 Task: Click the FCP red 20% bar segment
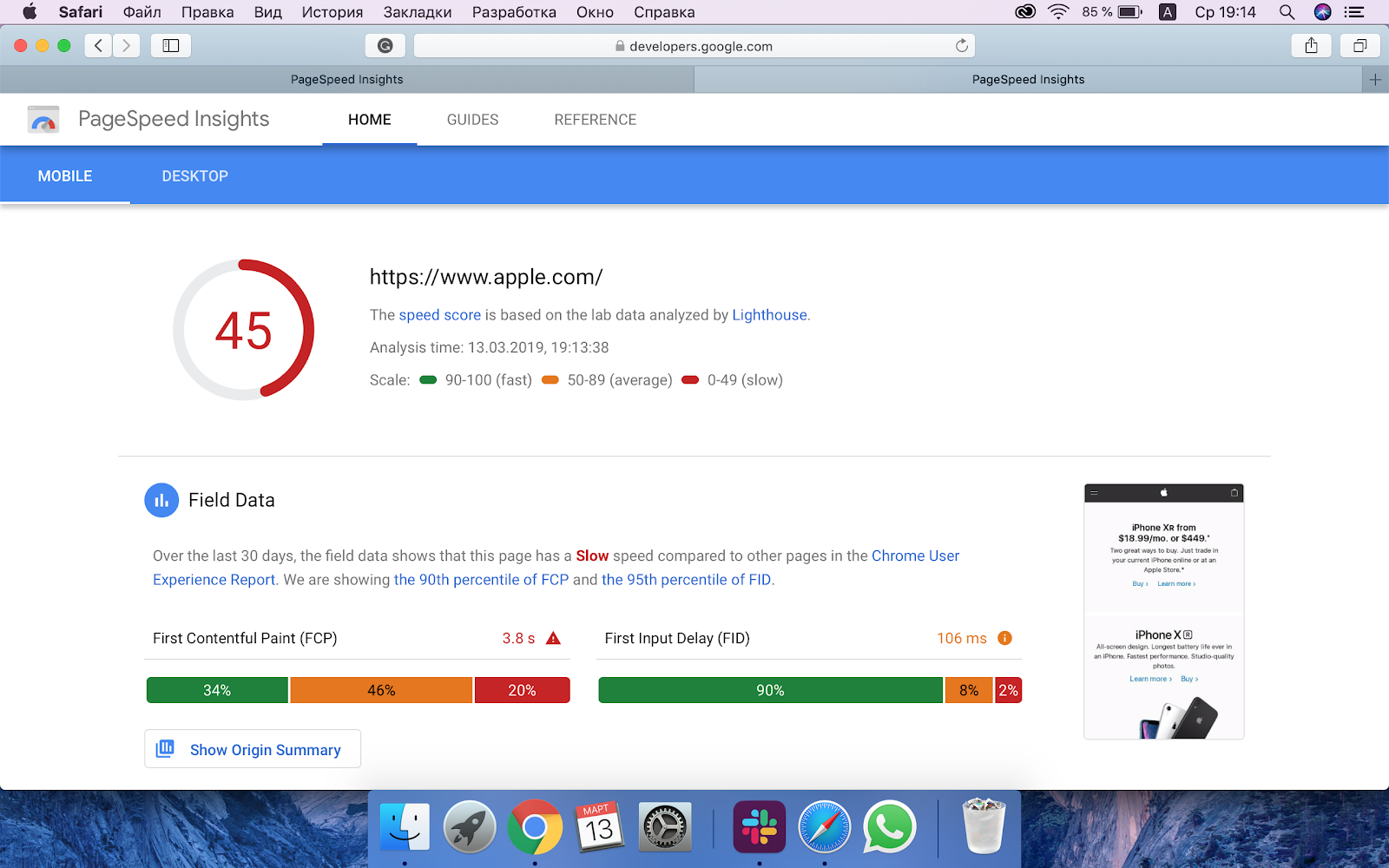tap(522, 690)
